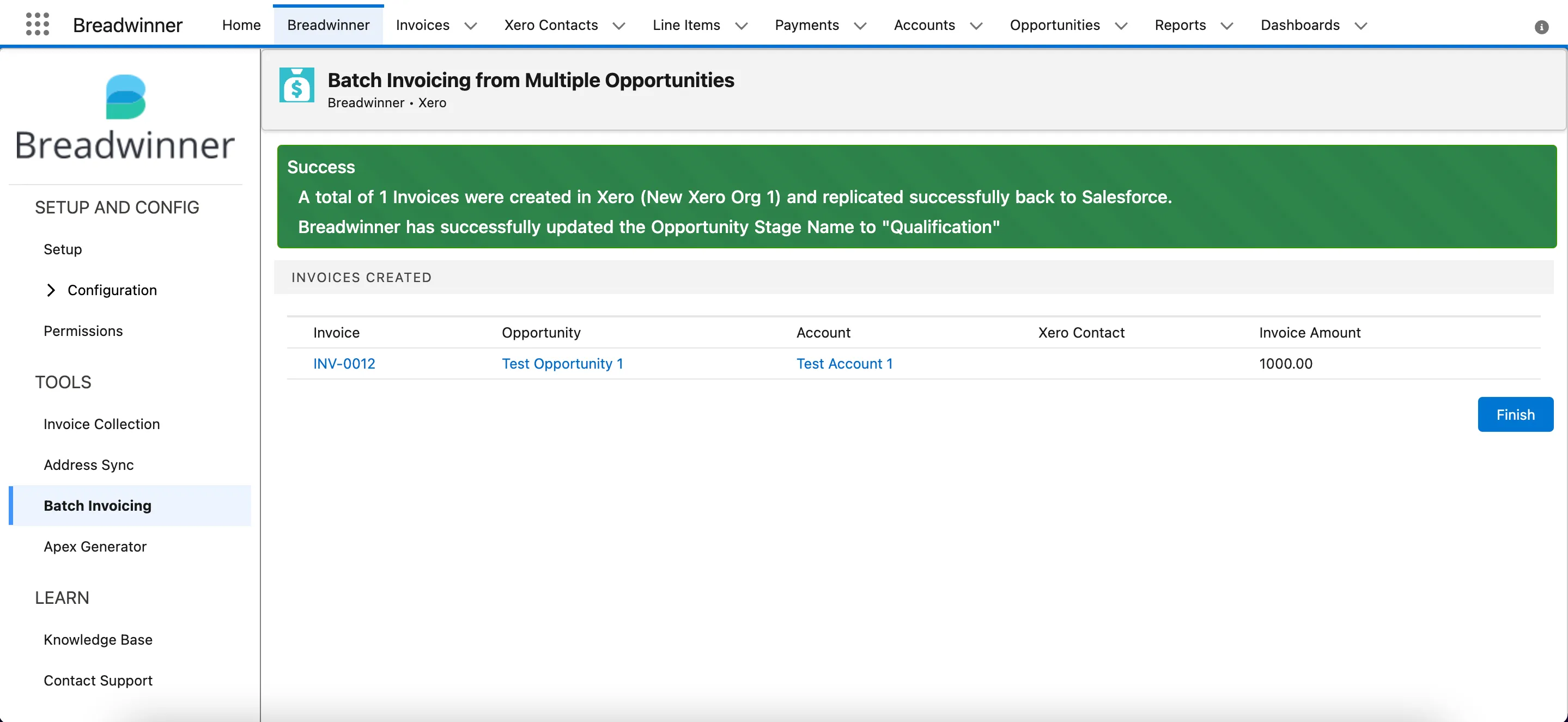
Task: Open the Dashboards dropdown chevron
Action: click(x=1360, y=26)
